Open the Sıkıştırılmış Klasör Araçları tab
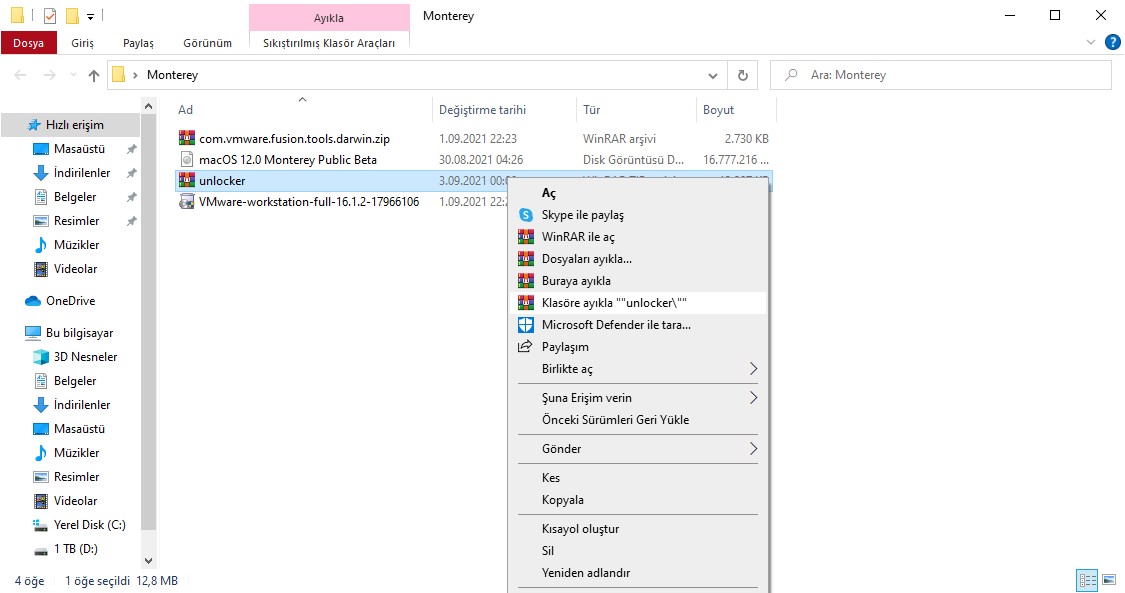 pos(329,43)
